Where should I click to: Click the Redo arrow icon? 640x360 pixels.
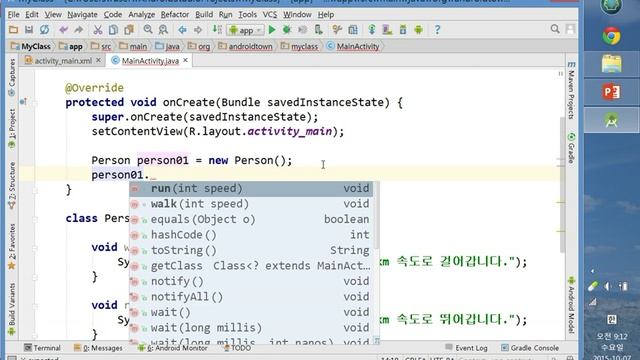click(78, 30)
